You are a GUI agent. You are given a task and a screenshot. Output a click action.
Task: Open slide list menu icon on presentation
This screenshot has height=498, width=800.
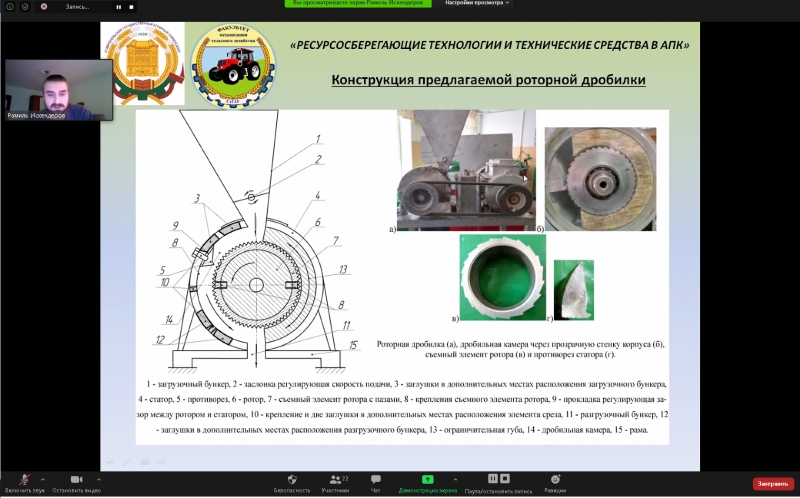144,461
